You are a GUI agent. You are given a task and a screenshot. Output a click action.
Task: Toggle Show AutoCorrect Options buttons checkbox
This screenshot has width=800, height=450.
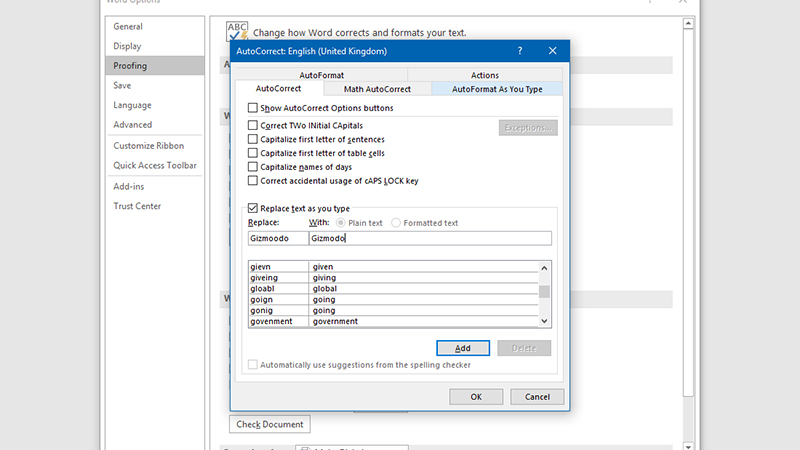(x=253, y=108)
